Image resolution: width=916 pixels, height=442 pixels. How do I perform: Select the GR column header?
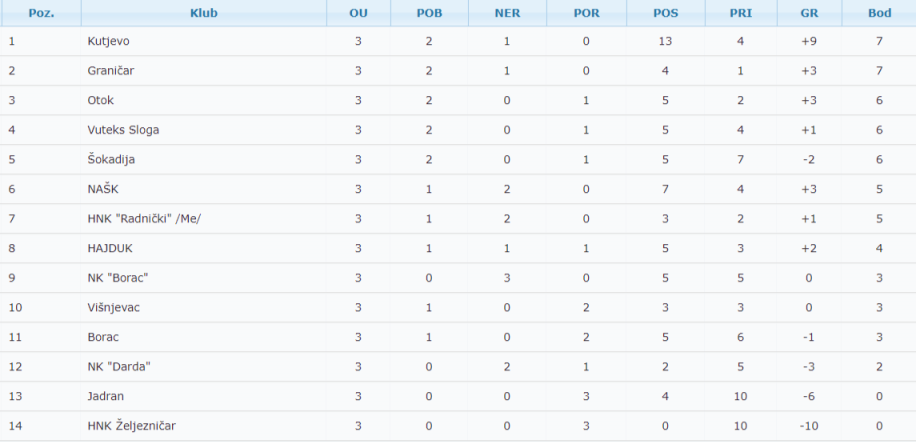(x=809, y=13)
